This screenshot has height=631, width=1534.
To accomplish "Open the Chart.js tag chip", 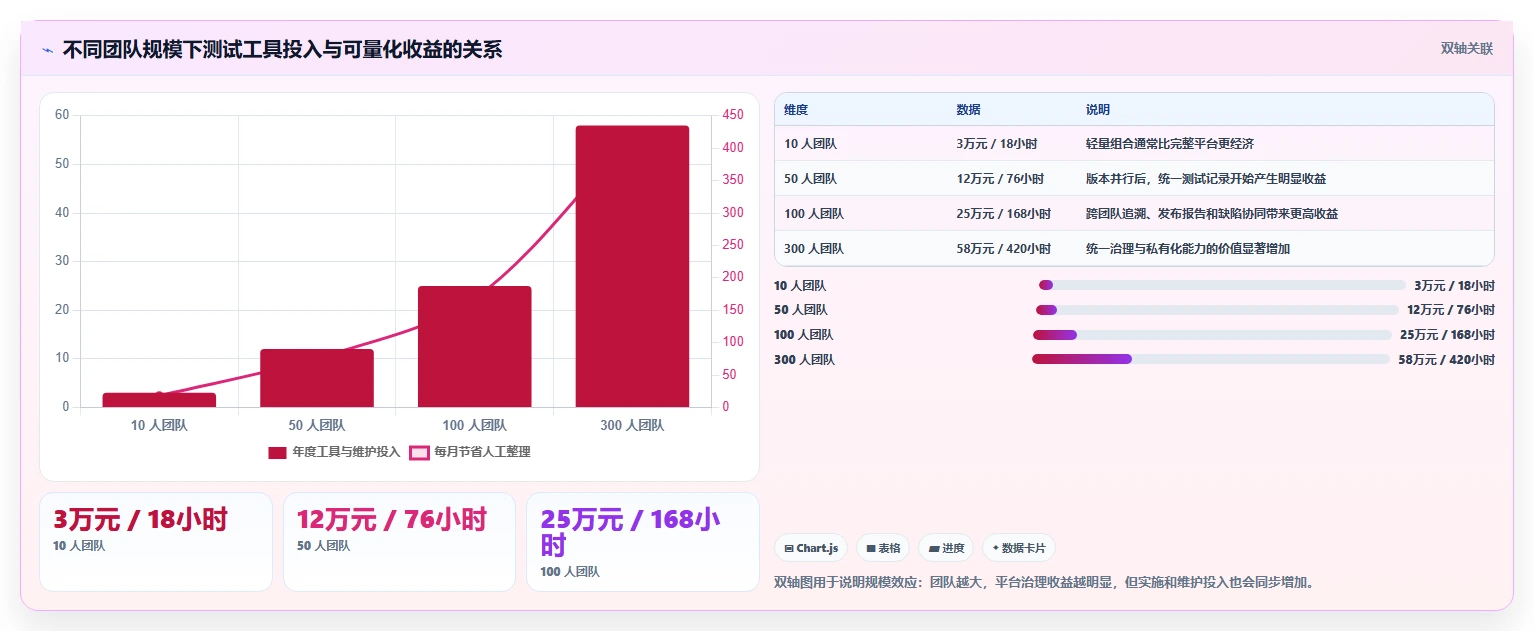I will [810, 548].
